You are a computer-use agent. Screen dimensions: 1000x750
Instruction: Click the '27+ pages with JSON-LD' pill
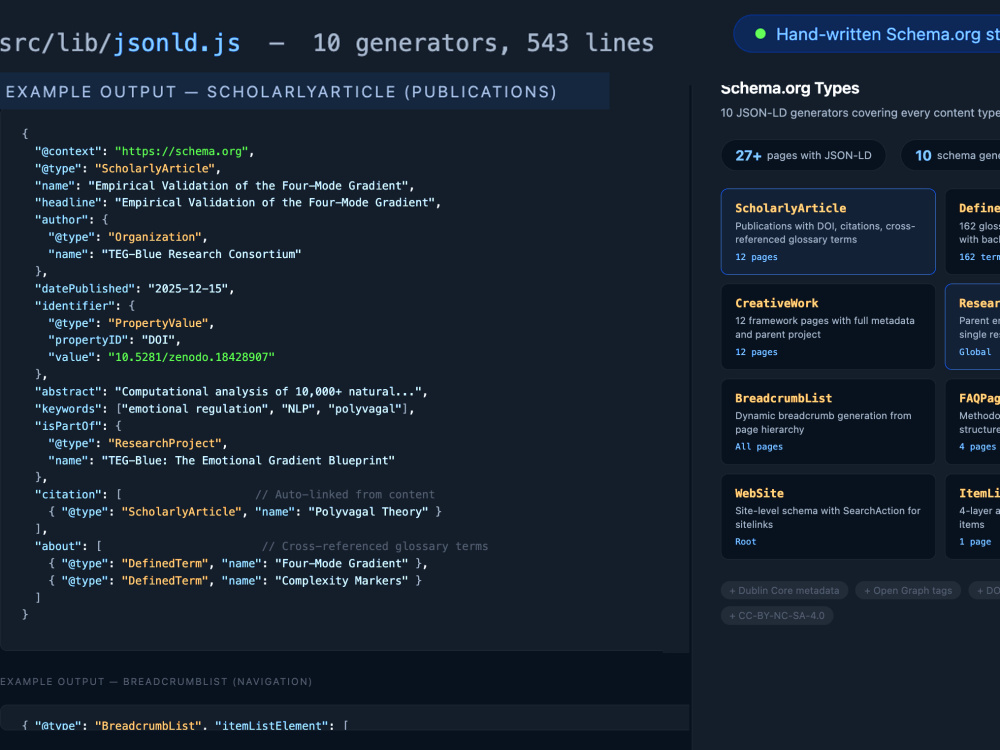click(803, 155)
